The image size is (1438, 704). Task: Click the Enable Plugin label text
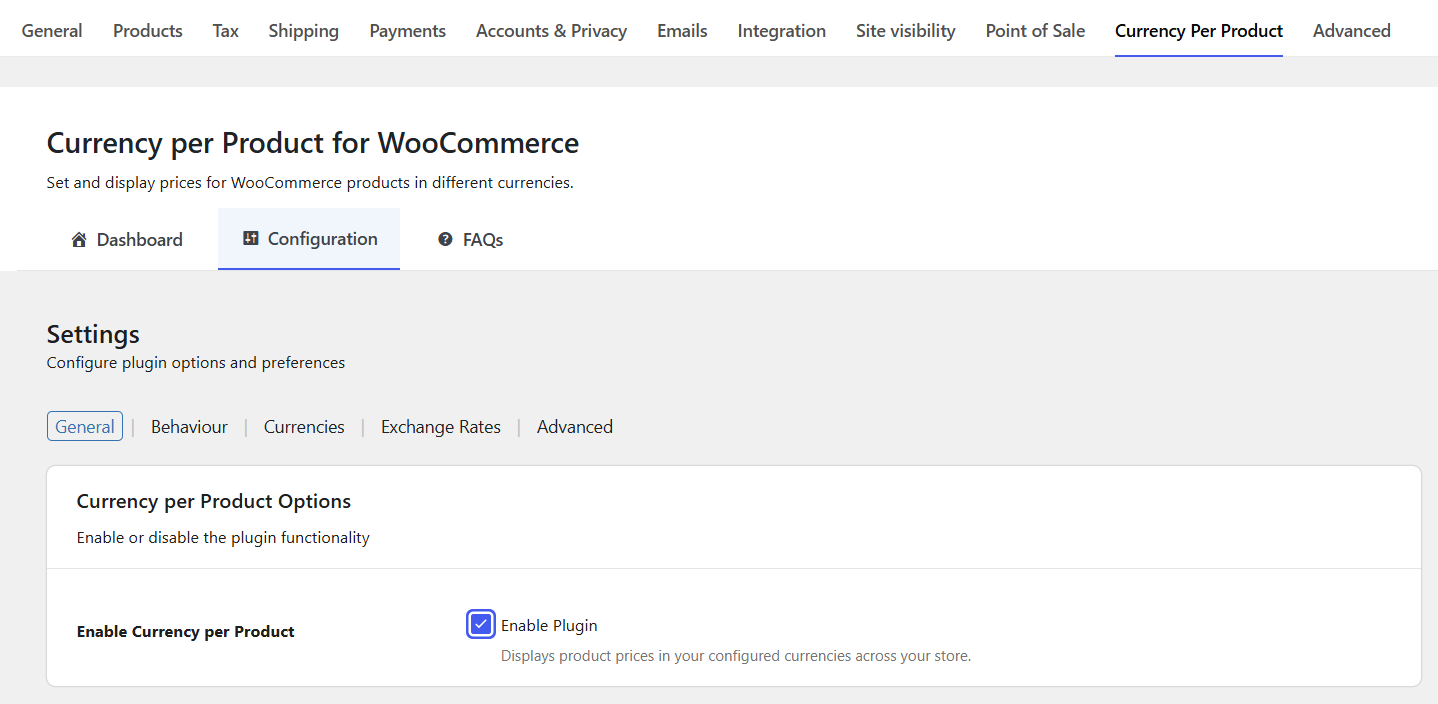549,626
